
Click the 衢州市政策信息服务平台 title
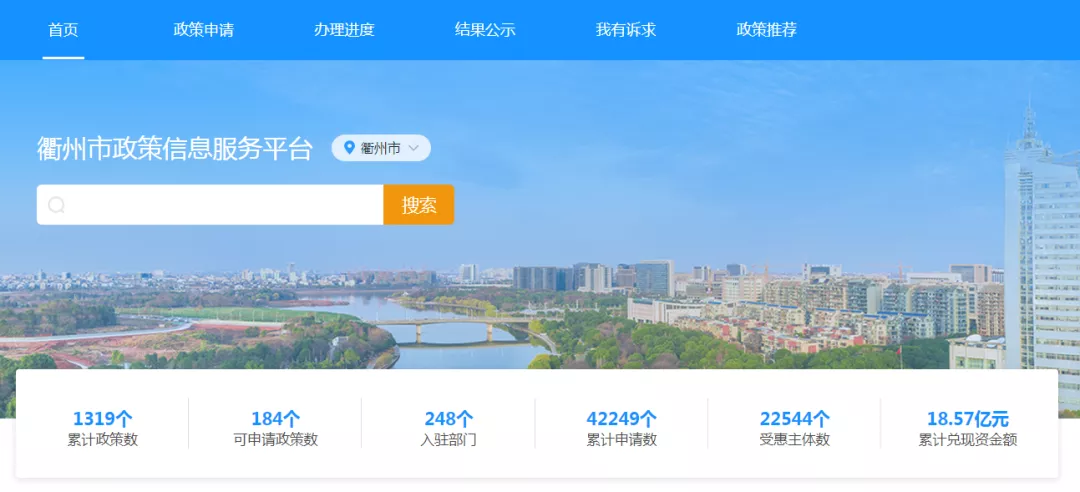click(x=175, y=148)
